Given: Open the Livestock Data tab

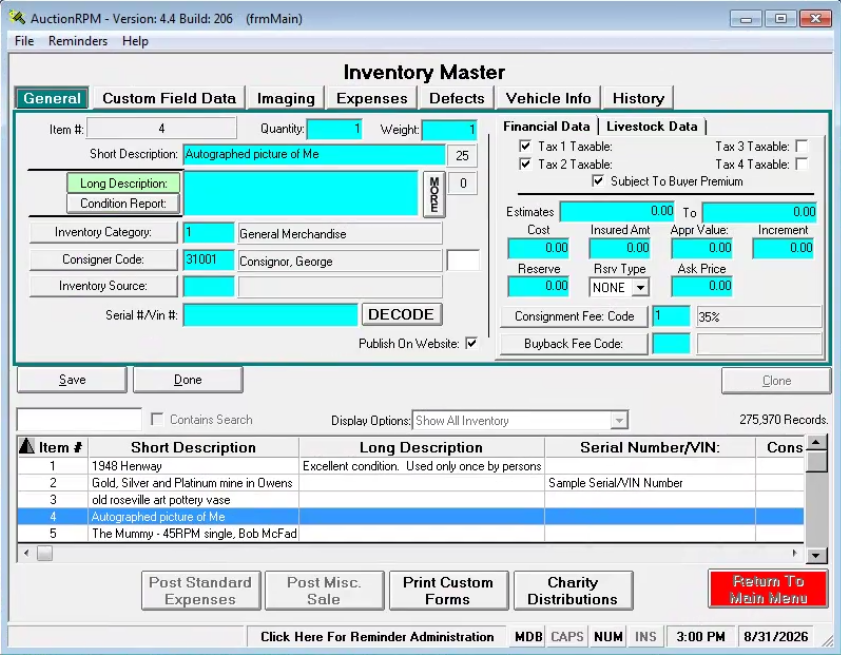Looking at the screenshot, I should (x=652, y=127).
